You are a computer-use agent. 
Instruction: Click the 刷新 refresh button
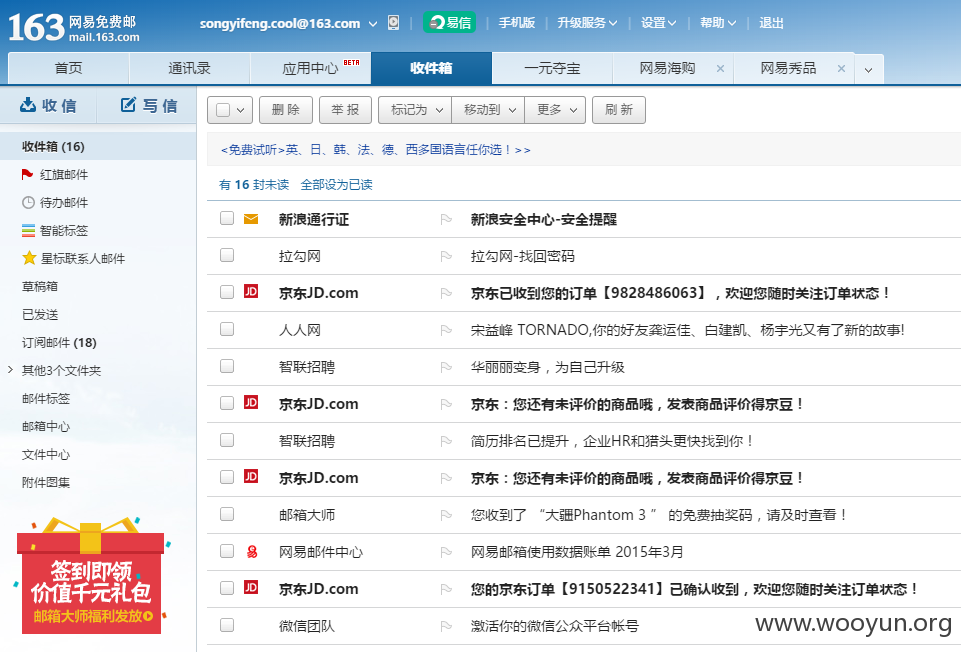point(618,110)
